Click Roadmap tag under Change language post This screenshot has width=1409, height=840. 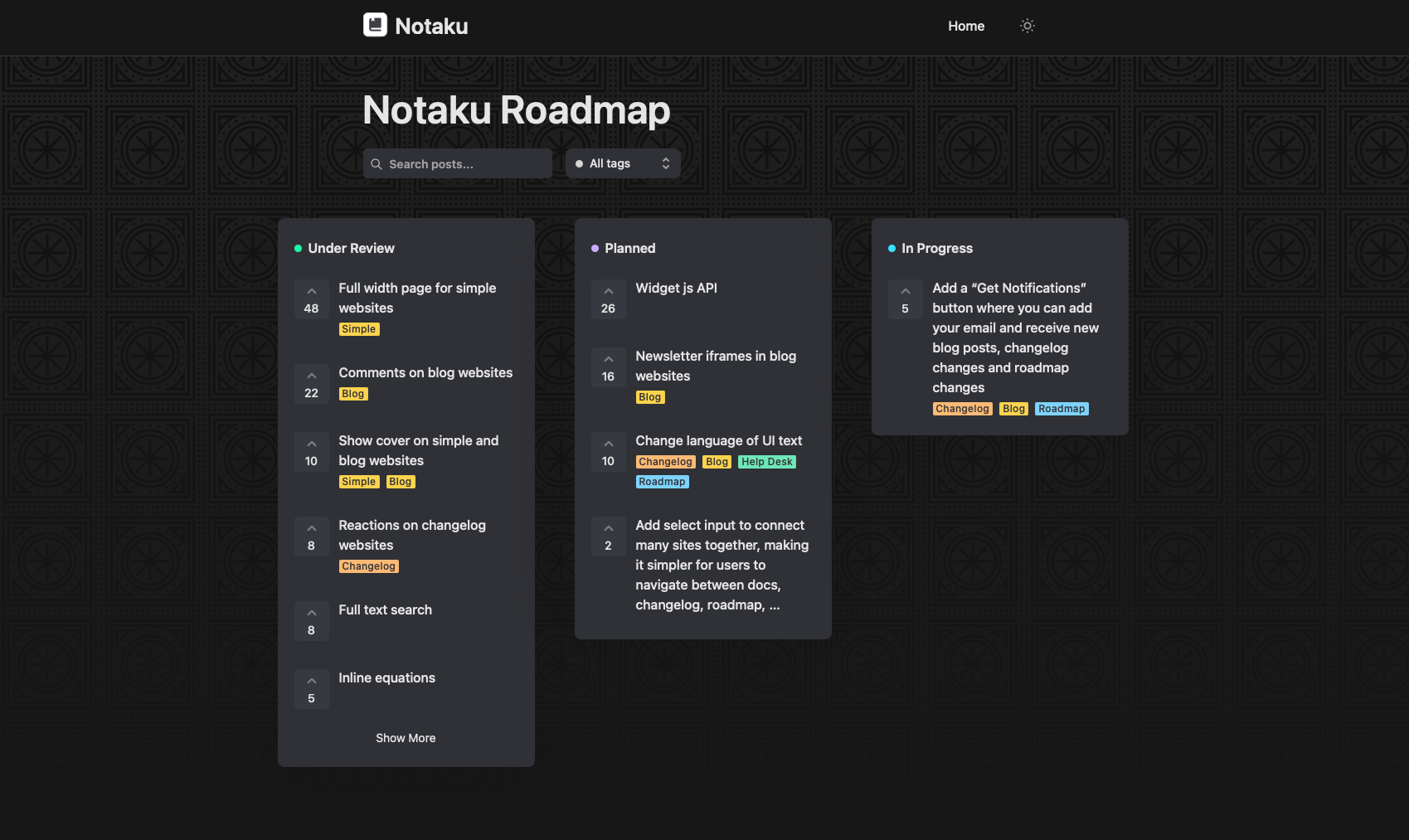click(663, 482)
